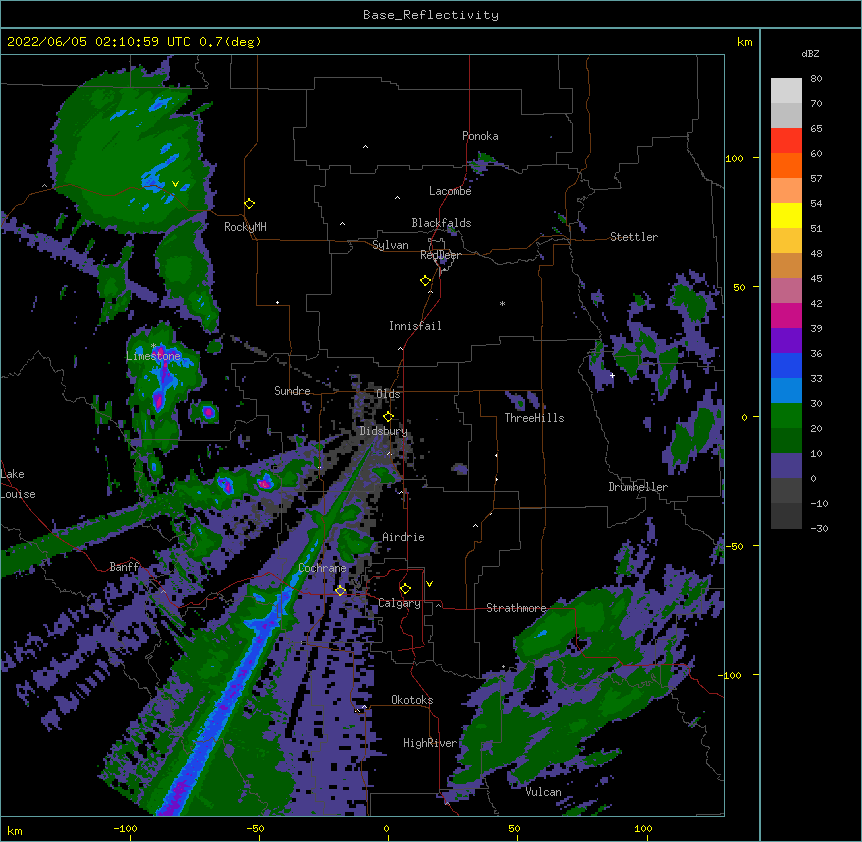The height and width of the screenshot is (842, 862).
Task: Click the Lacombe city label
Action: point(450,191)
